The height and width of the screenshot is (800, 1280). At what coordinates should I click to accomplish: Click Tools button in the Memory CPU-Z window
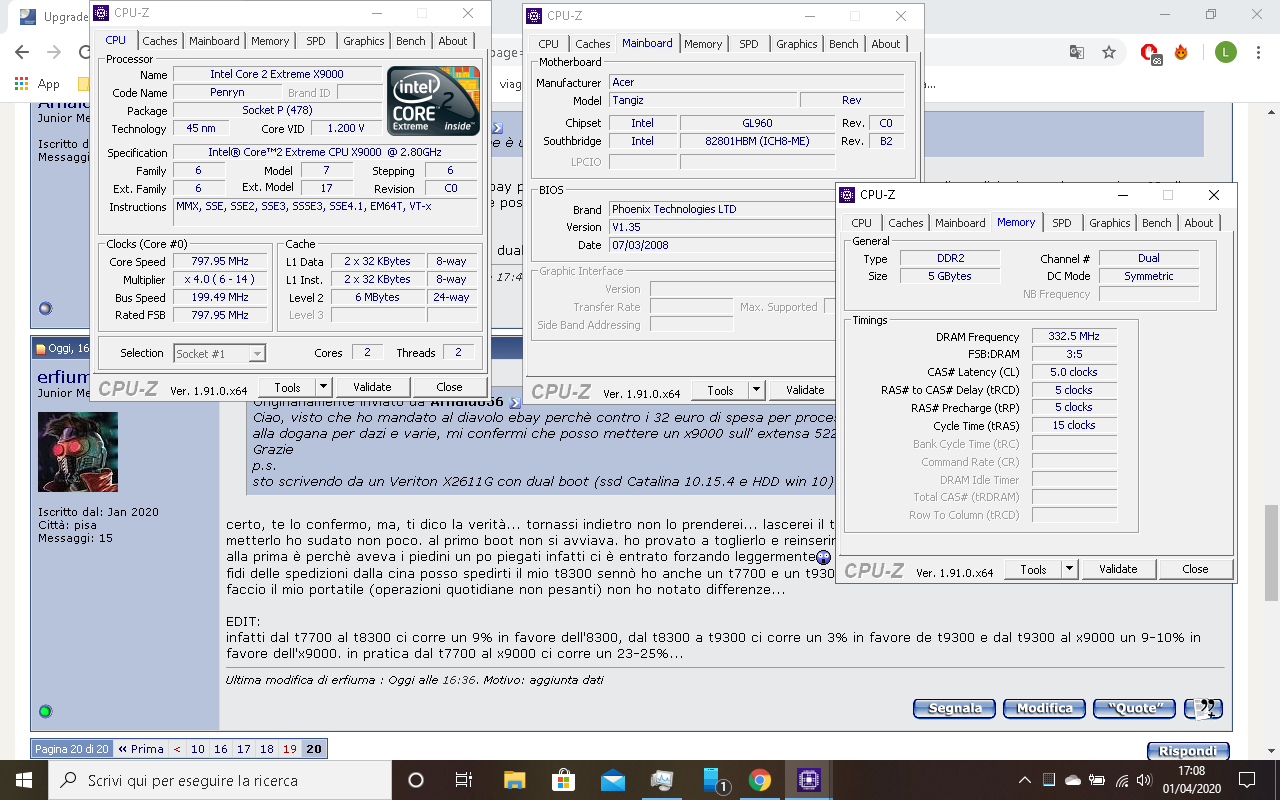click(x=1033, y=569)
